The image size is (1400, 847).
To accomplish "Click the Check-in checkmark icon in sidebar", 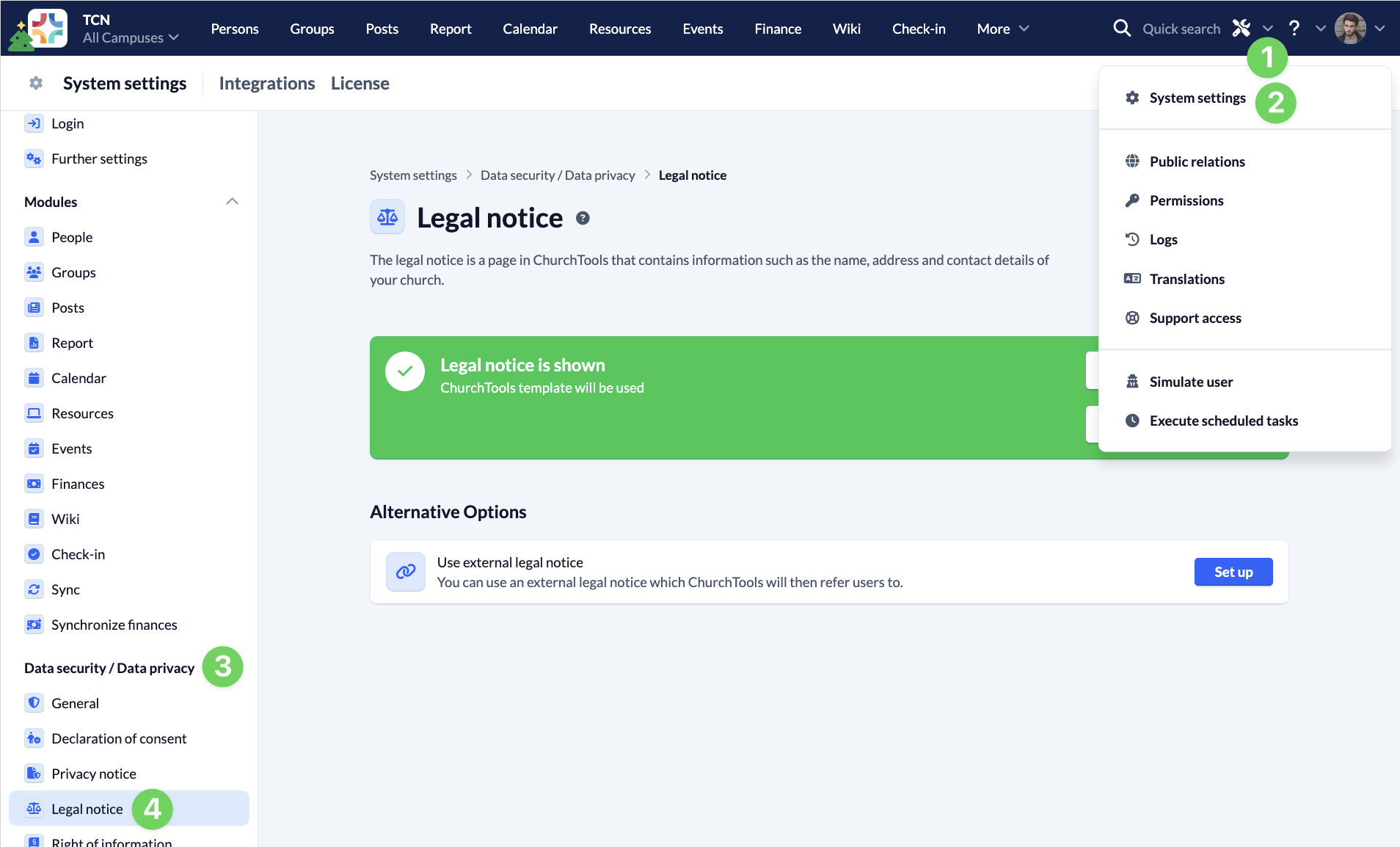I will [x=34, y=554].
